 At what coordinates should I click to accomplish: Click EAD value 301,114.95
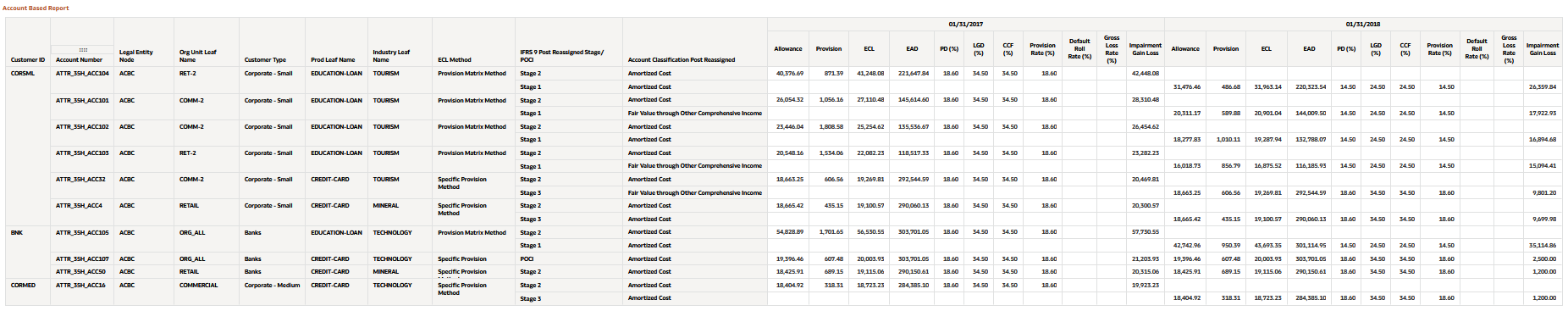(1311, 246)
